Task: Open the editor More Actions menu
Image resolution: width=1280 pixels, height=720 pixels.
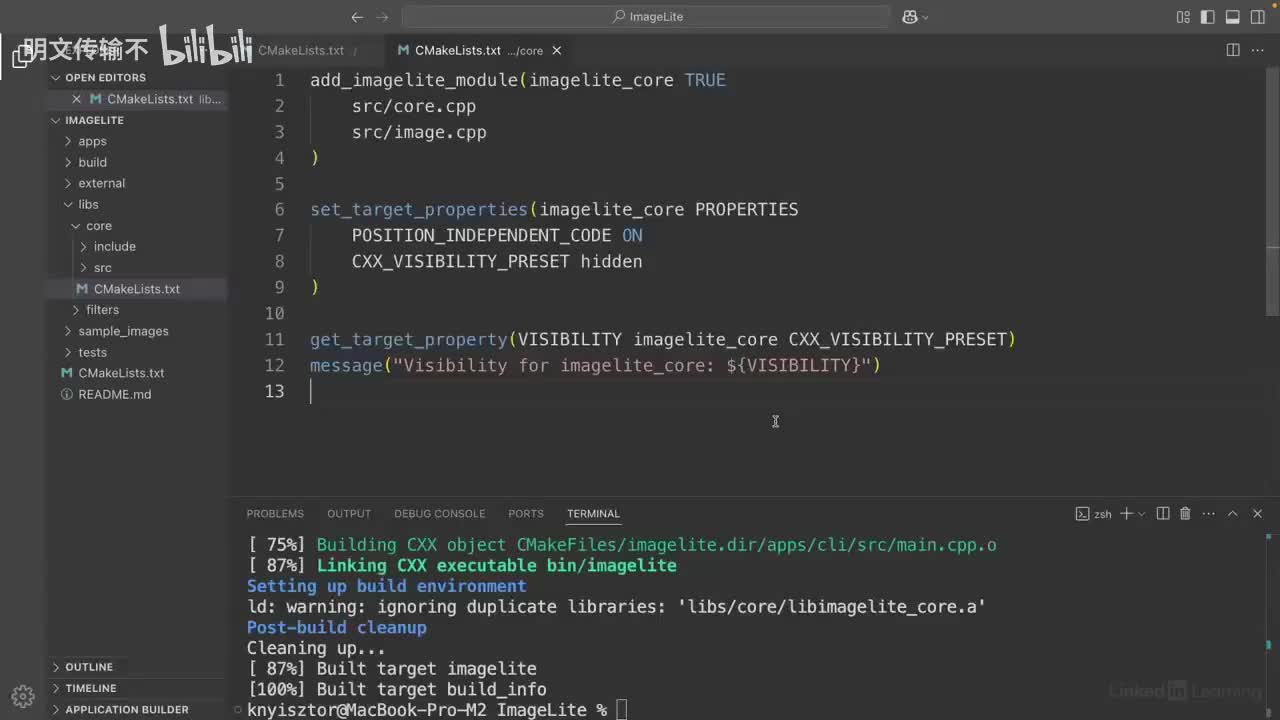Action: tap(1258, 50)
